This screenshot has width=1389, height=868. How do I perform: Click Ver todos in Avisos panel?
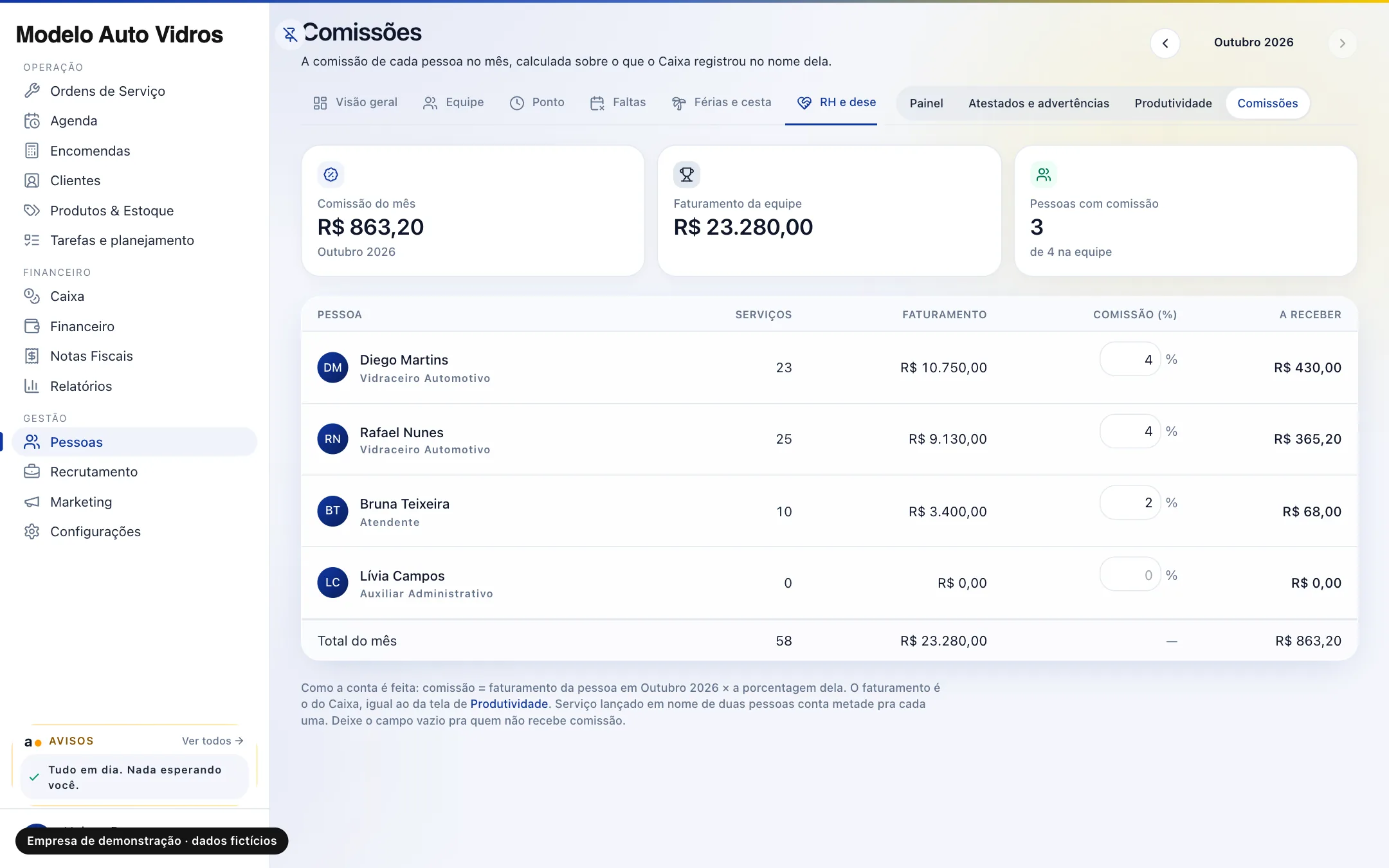(212, 741)
